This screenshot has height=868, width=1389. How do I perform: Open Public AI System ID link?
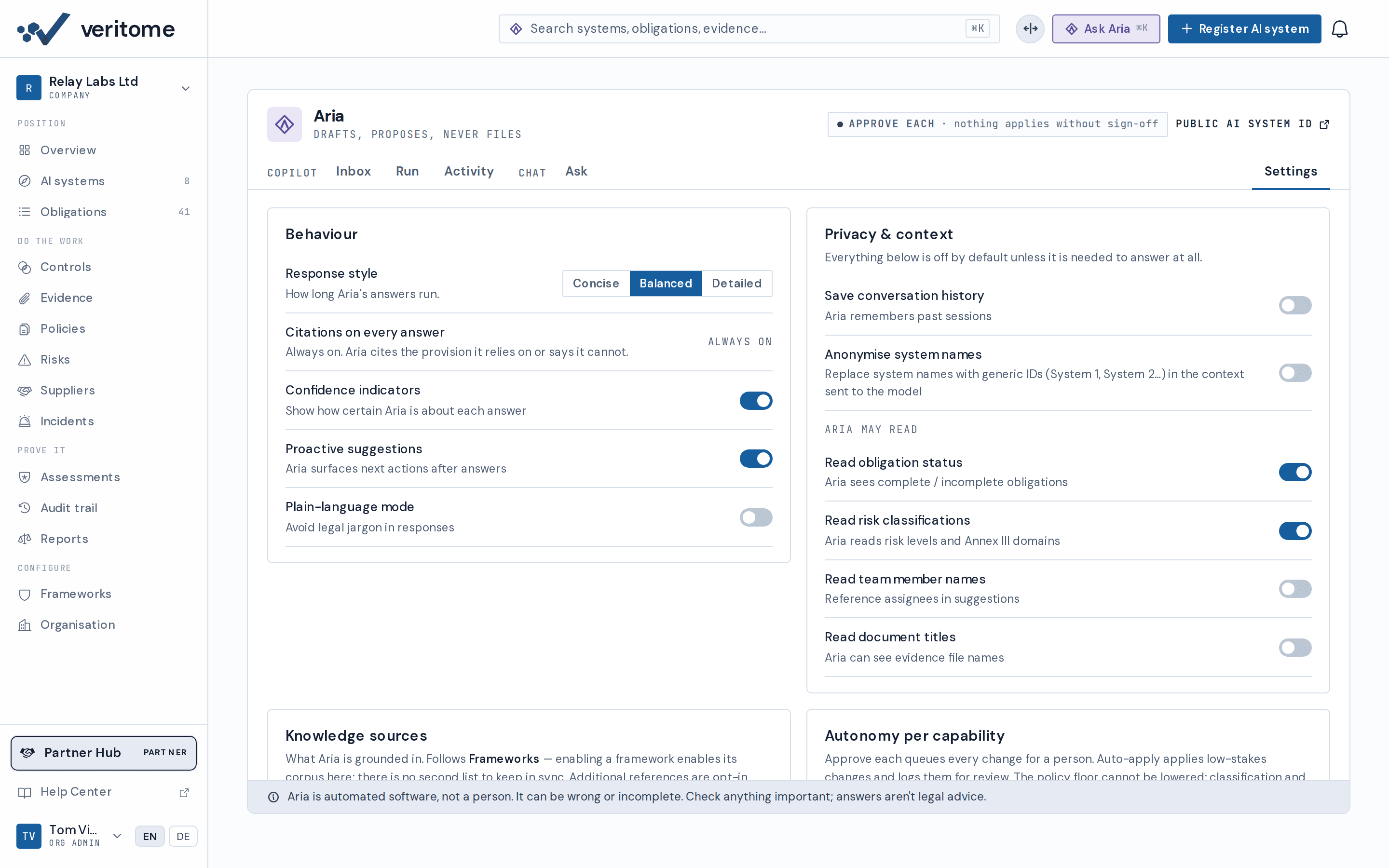(x=1252, y=124)
